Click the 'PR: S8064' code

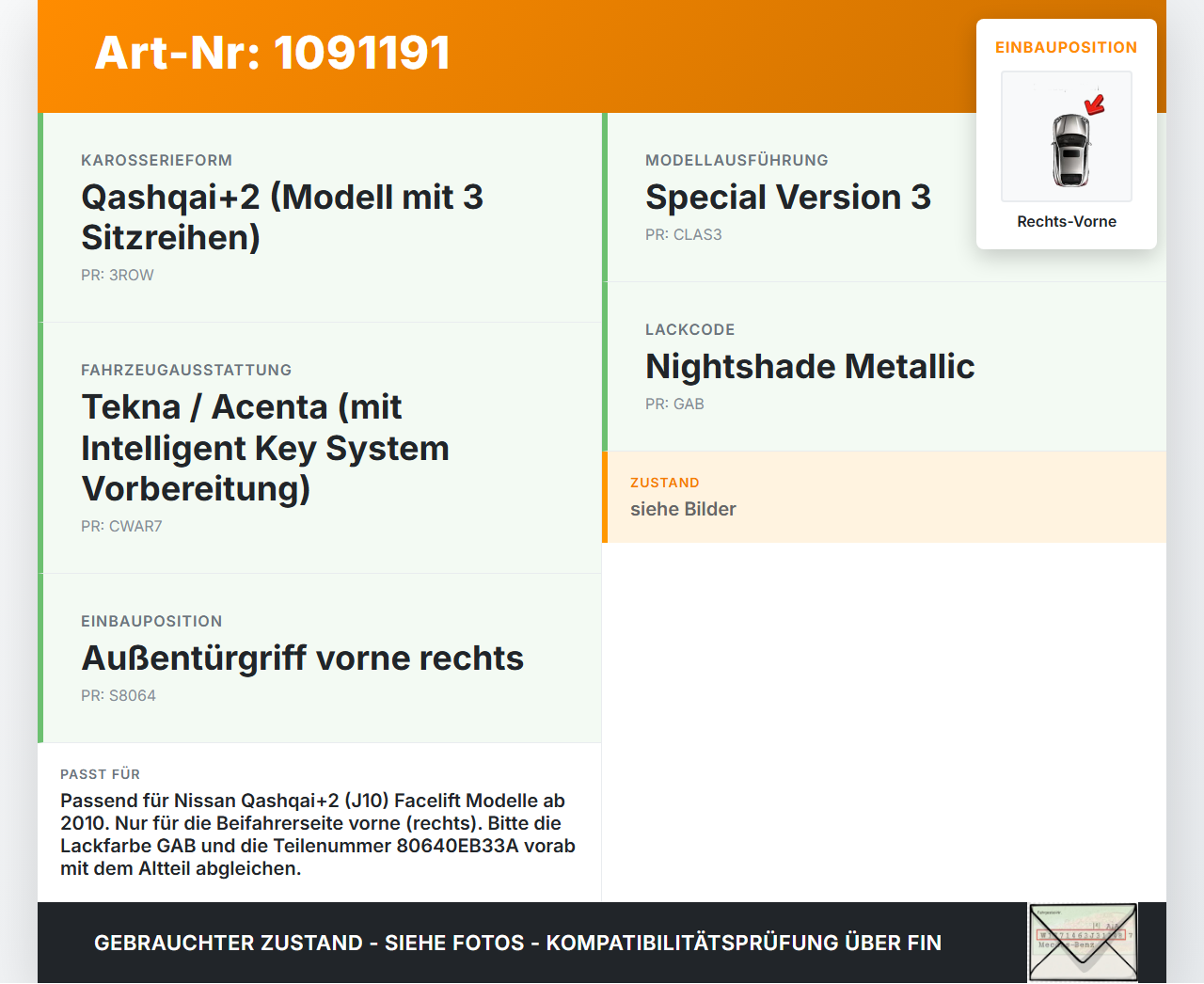click(x=119, y=695)
